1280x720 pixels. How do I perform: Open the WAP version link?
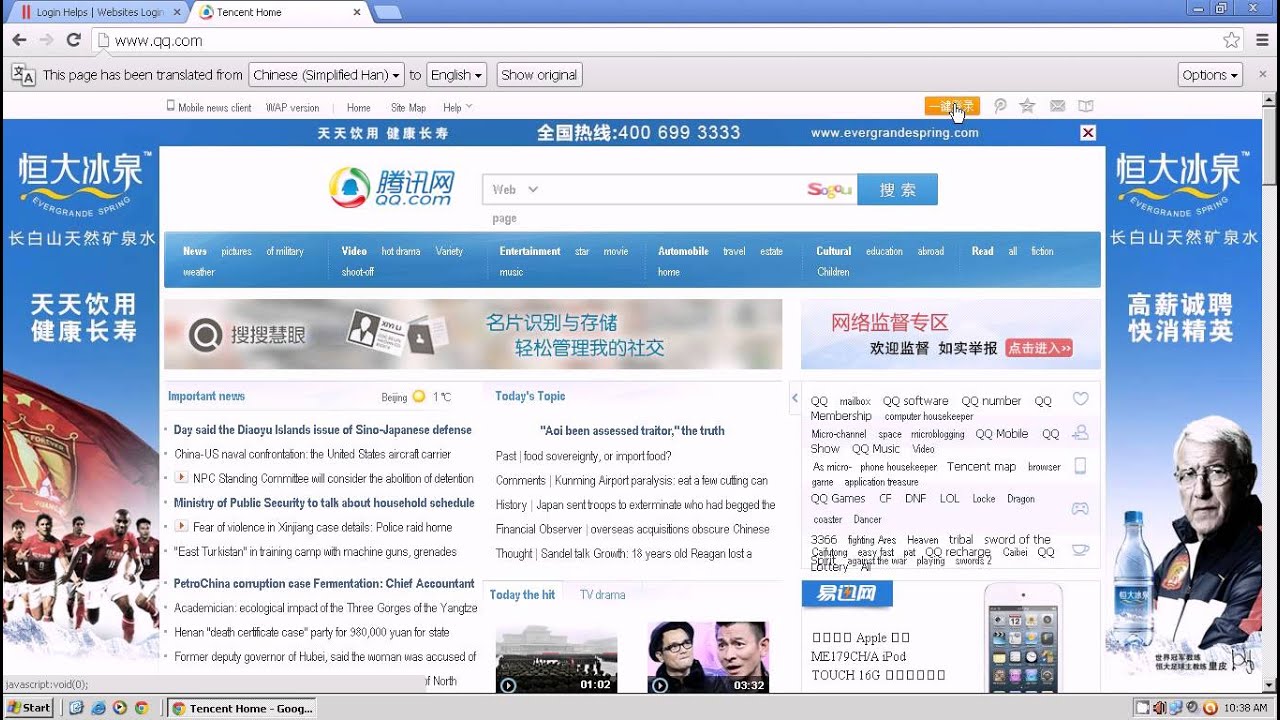tap(292, 107)
